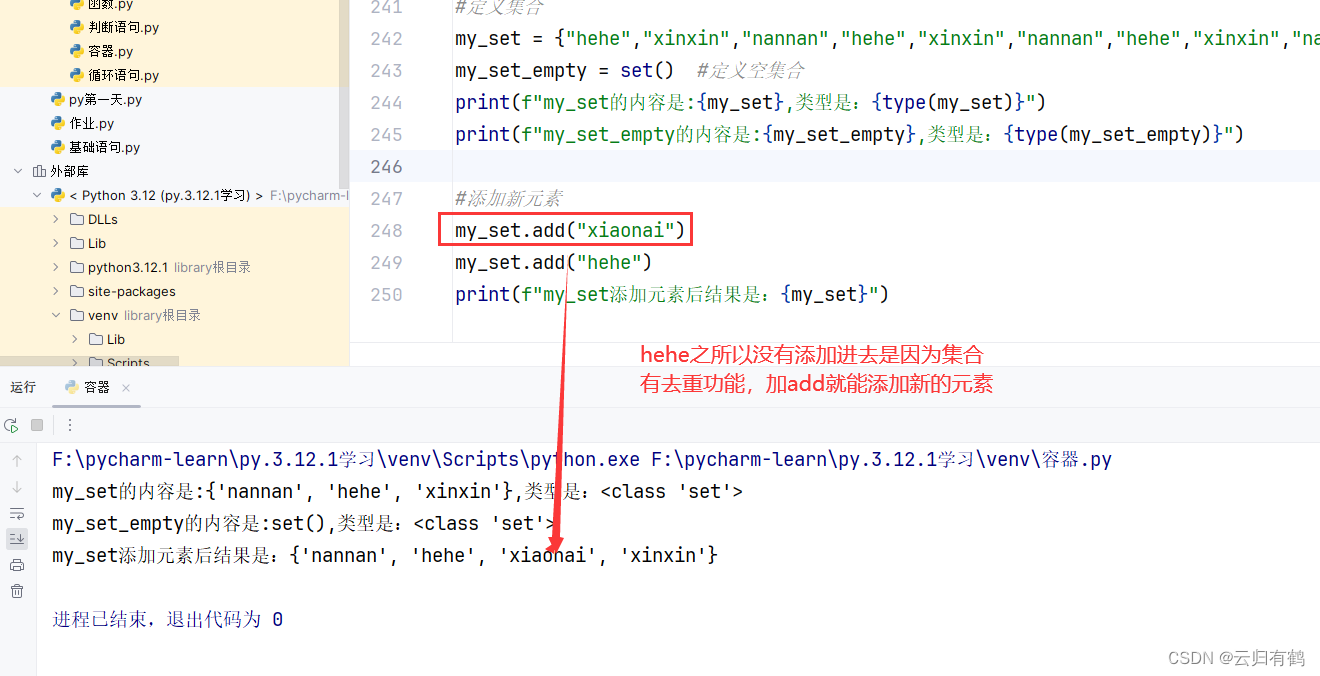
Task: Place cursor in my_set_empty = set() line
Action: 565,71
